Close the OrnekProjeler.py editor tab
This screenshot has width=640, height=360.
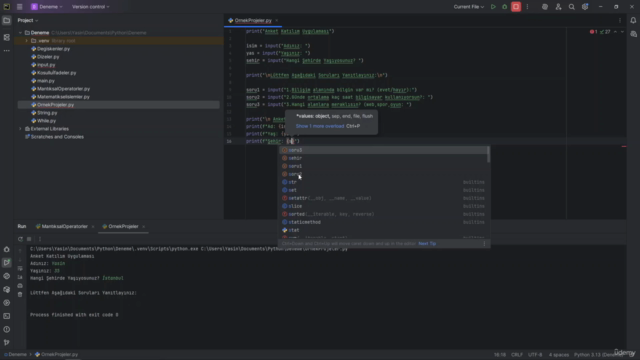[x=277, y=20]
